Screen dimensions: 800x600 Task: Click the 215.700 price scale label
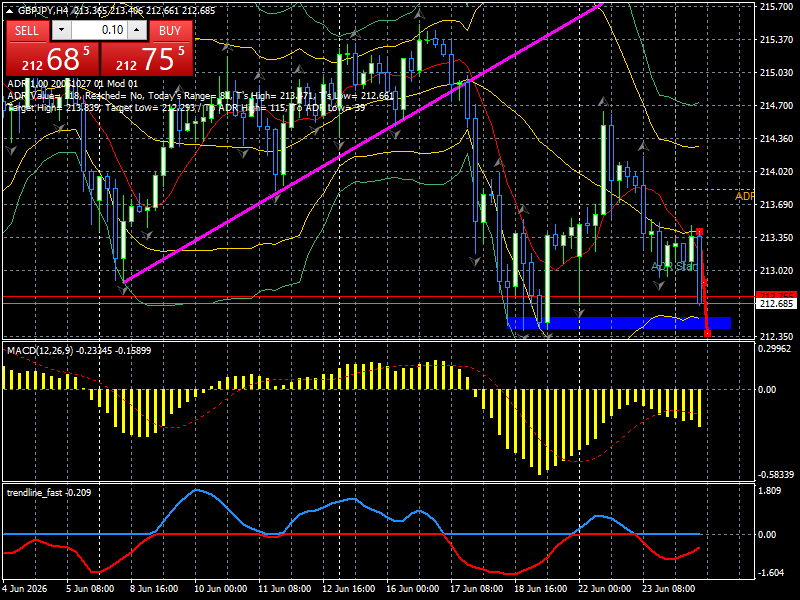[x=776, y=7]
